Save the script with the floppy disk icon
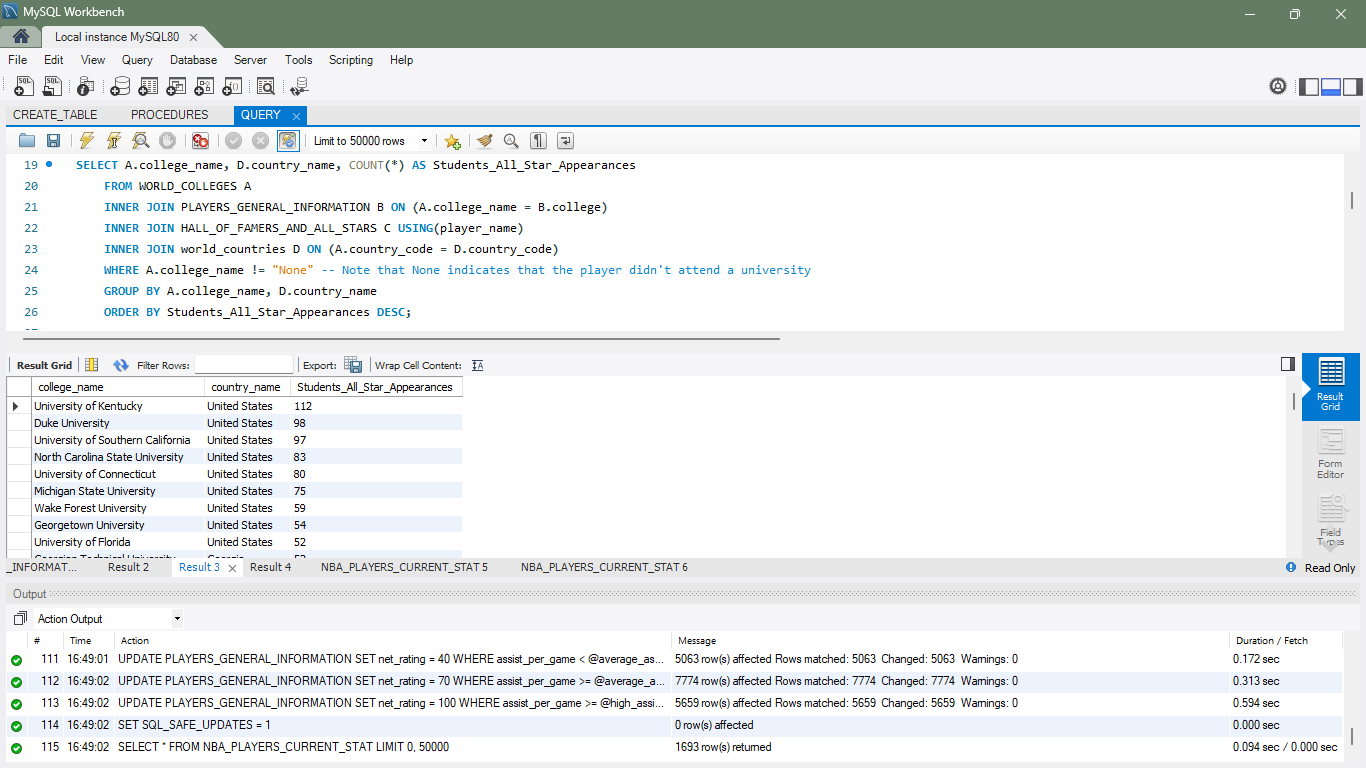 pos(54,141)
